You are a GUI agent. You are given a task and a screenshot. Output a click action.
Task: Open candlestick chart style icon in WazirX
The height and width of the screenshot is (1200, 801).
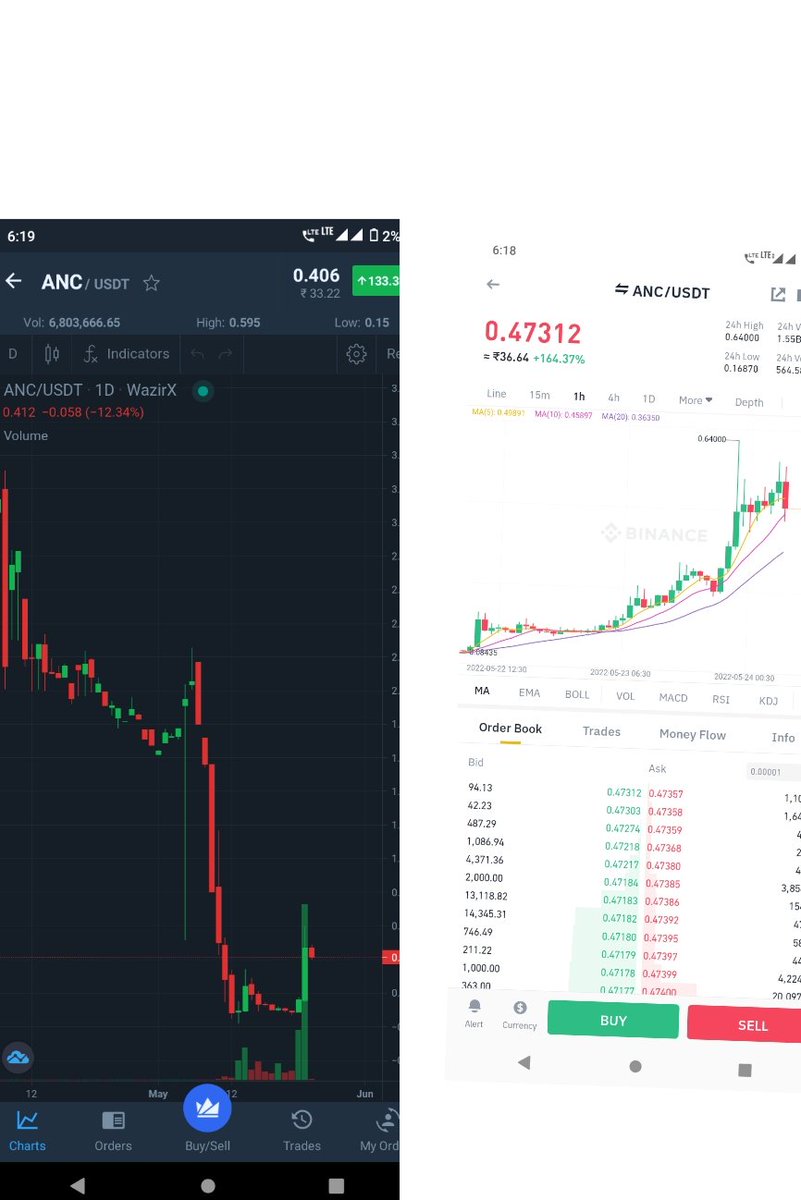pos(52,354)
